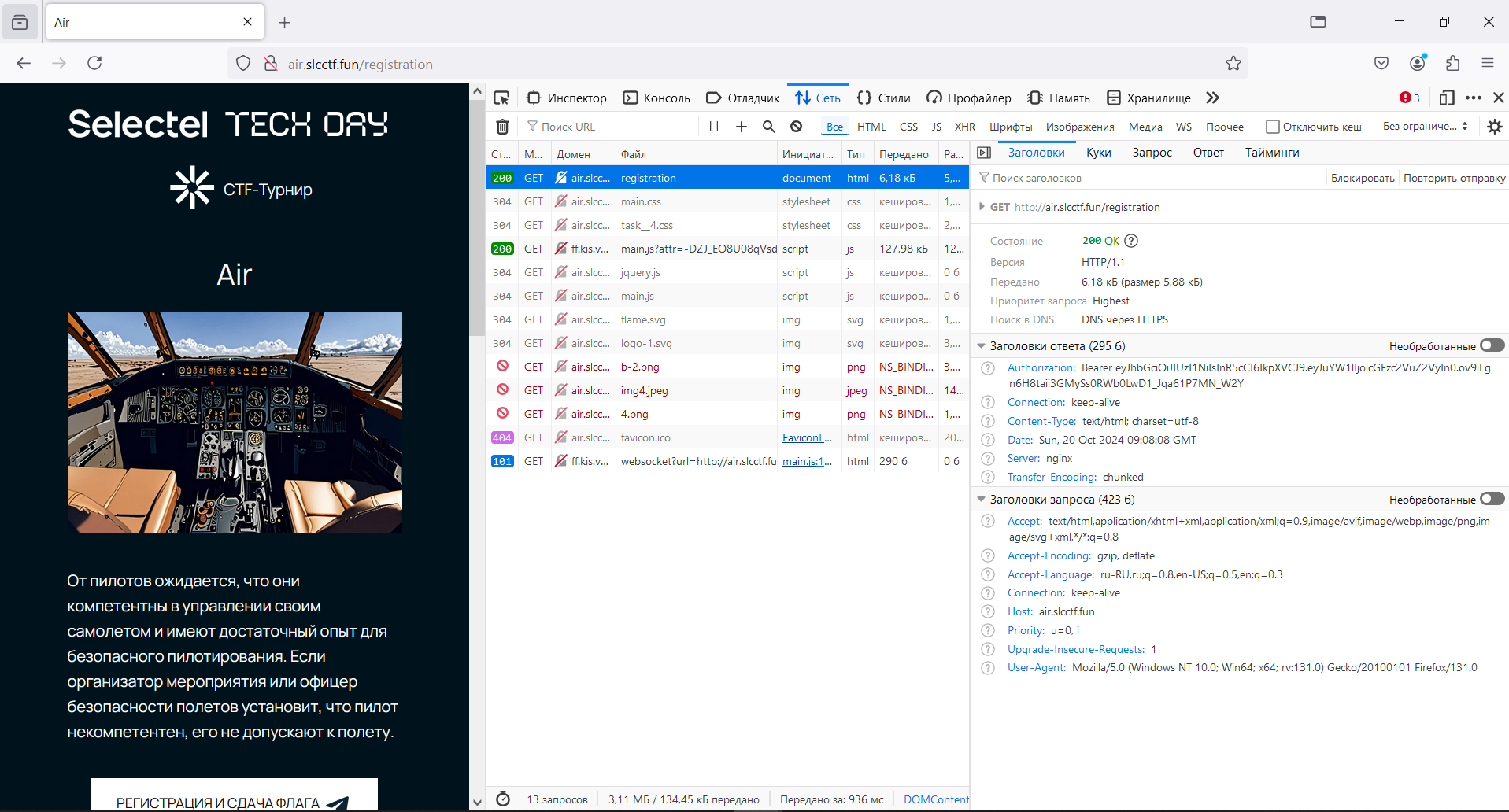Collapse the request details sidebar icon

[984, 153]
